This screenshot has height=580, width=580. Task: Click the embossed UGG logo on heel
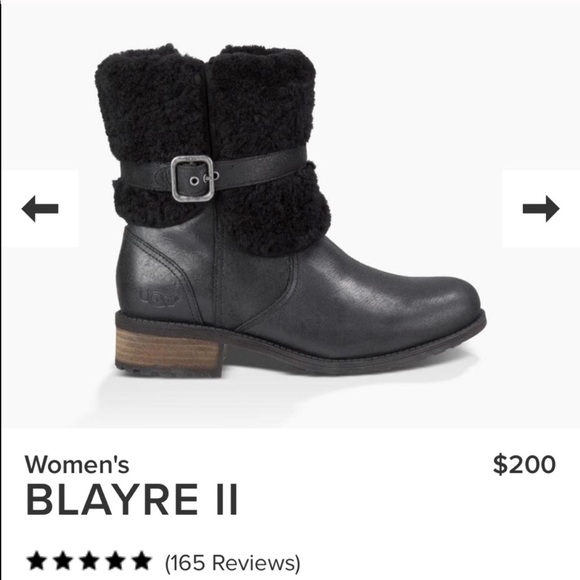click(159, 297)
